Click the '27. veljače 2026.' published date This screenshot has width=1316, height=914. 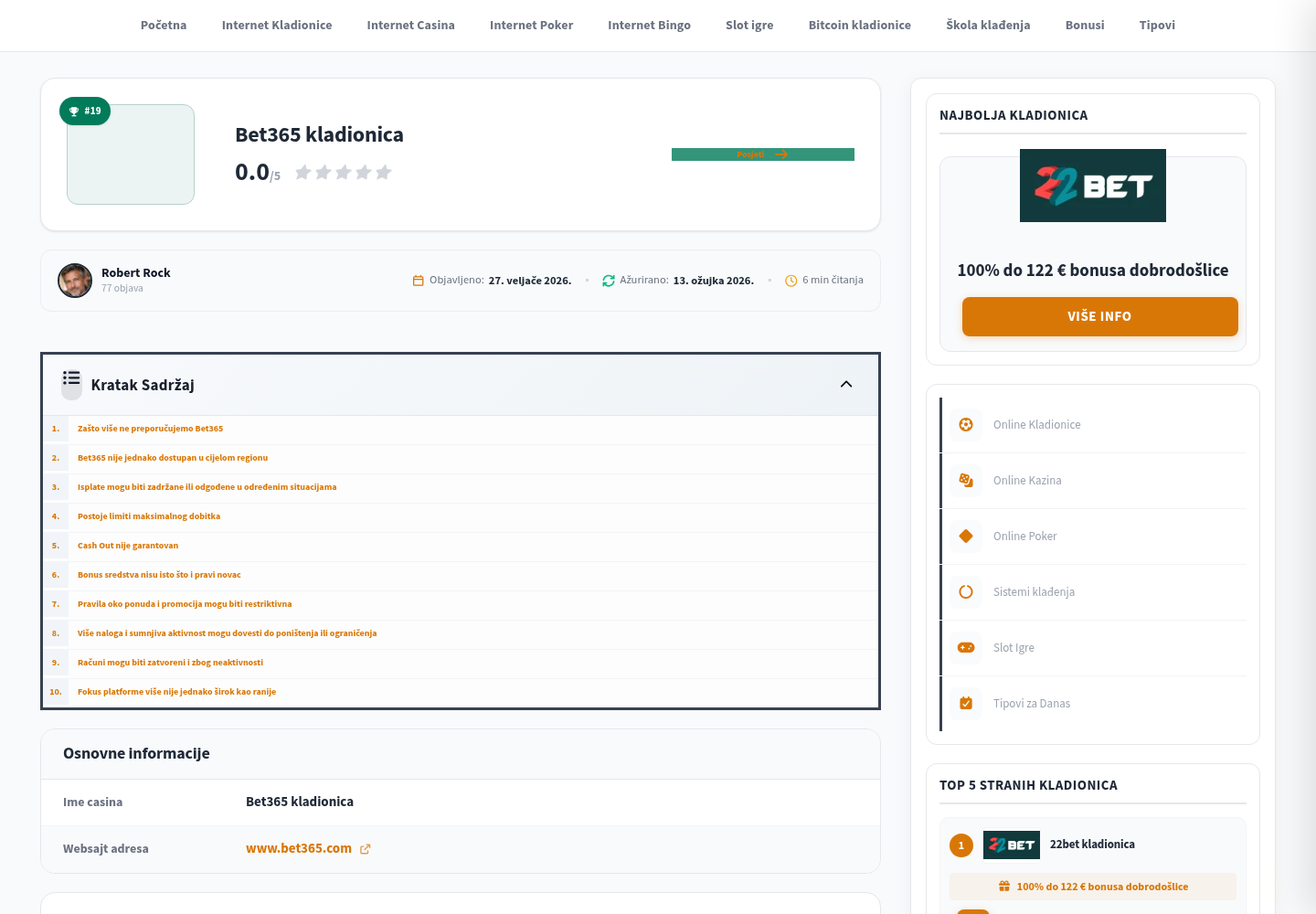pyautogui.click(x=530, y=281)
